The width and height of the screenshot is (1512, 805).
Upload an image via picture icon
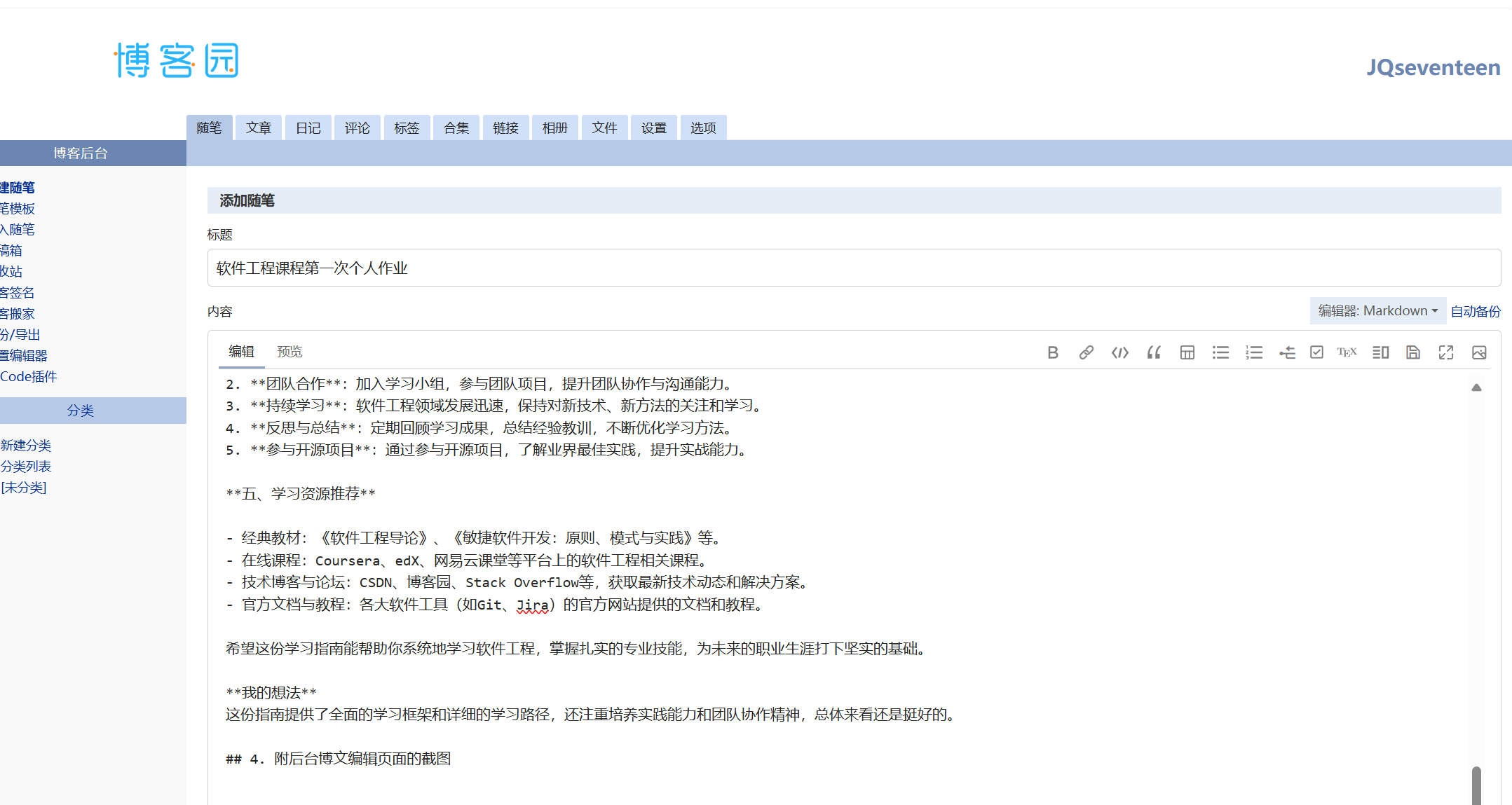[x=1479, y=352]
